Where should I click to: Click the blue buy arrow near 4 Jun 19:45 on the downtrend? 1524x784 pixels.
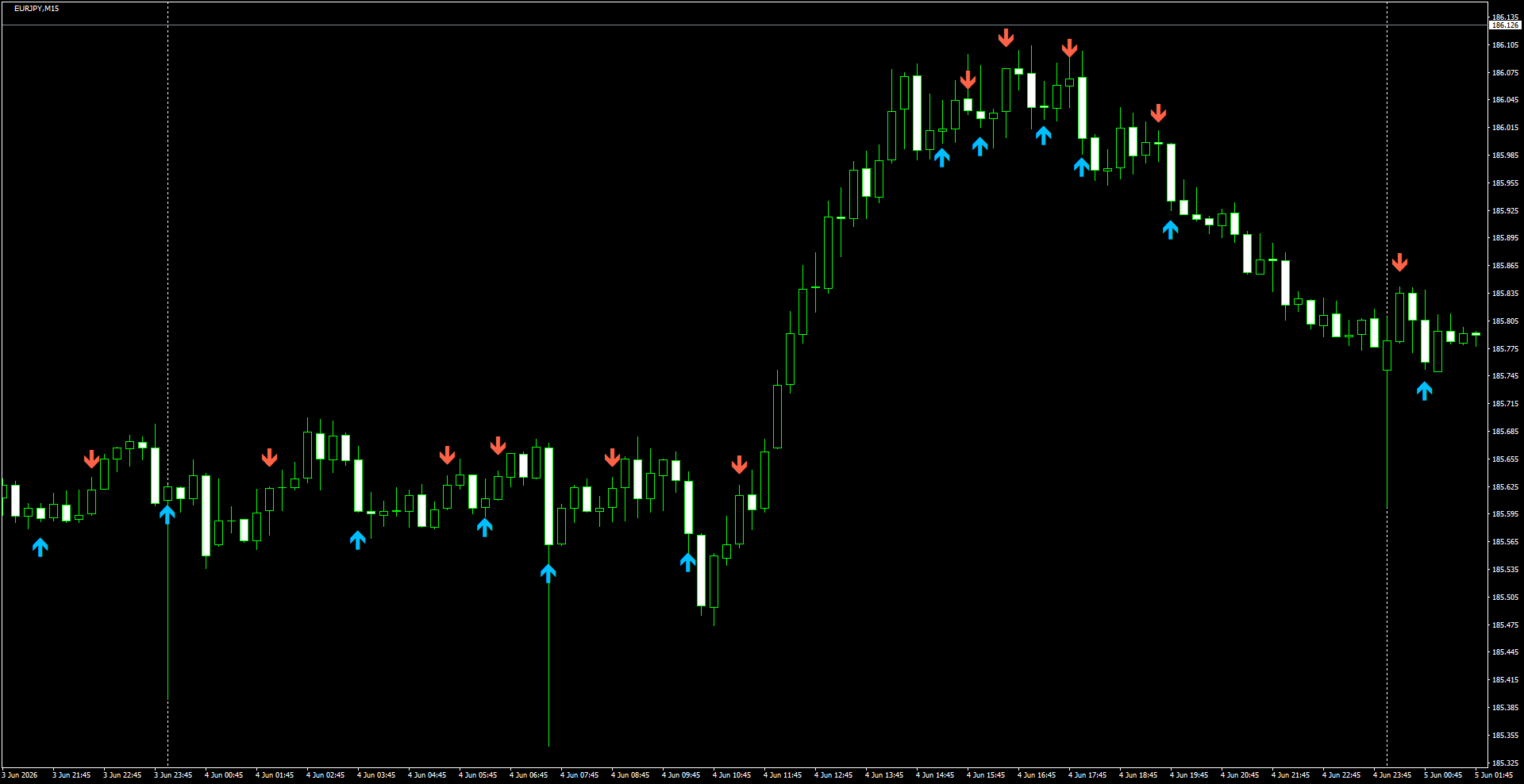[1171, 229]
